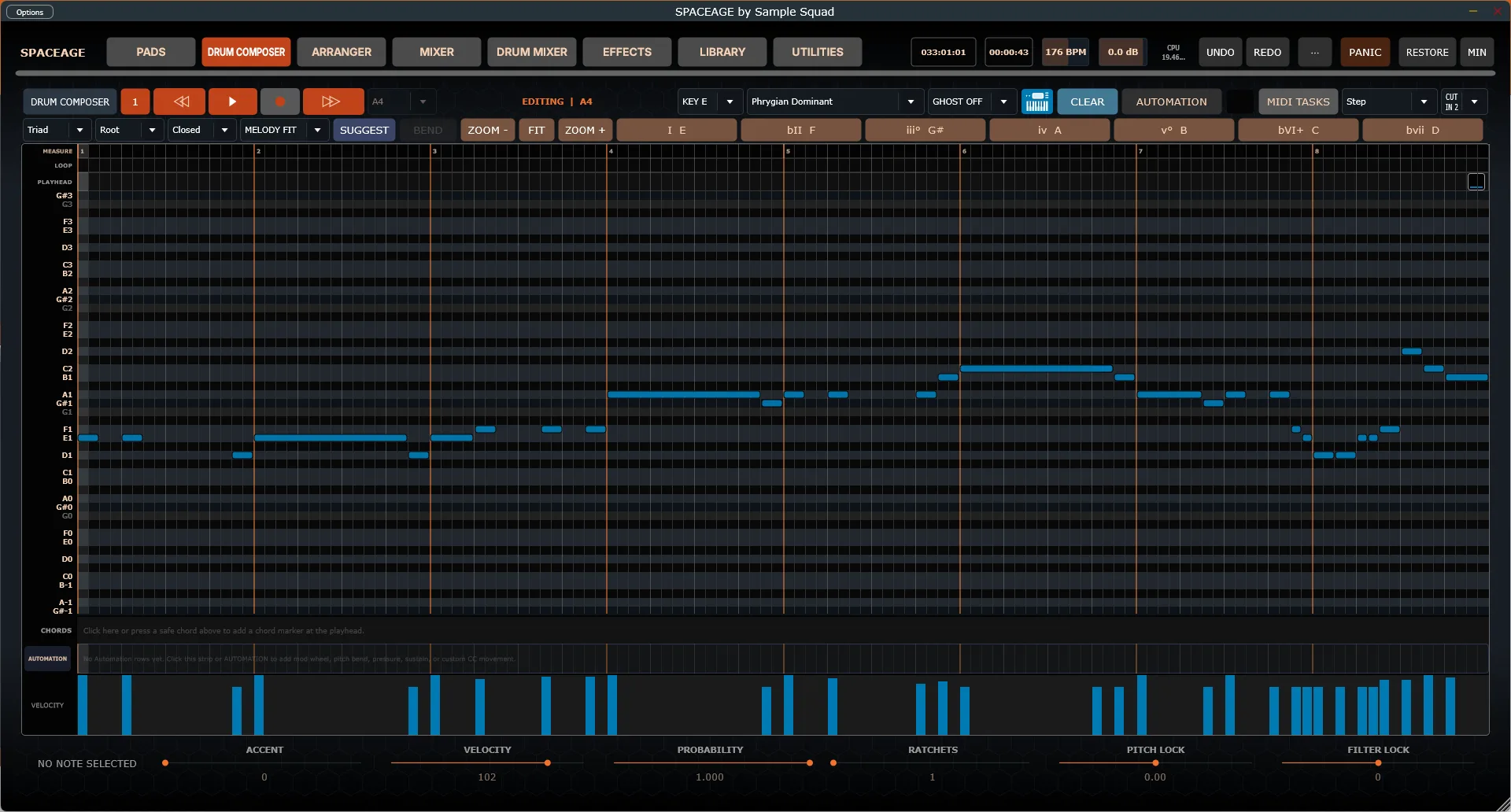This screenshot has height=812, width=1511.
Task: Open the Phrygian Dominant scale dropdown
Action: click(x=834, y=101)
